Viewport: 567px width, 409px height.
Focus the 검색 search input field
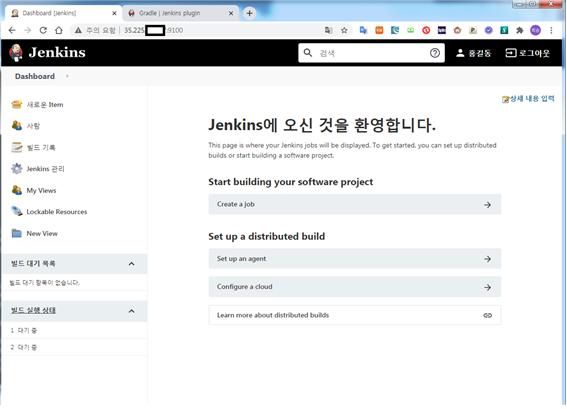click(x=372, y=53)
